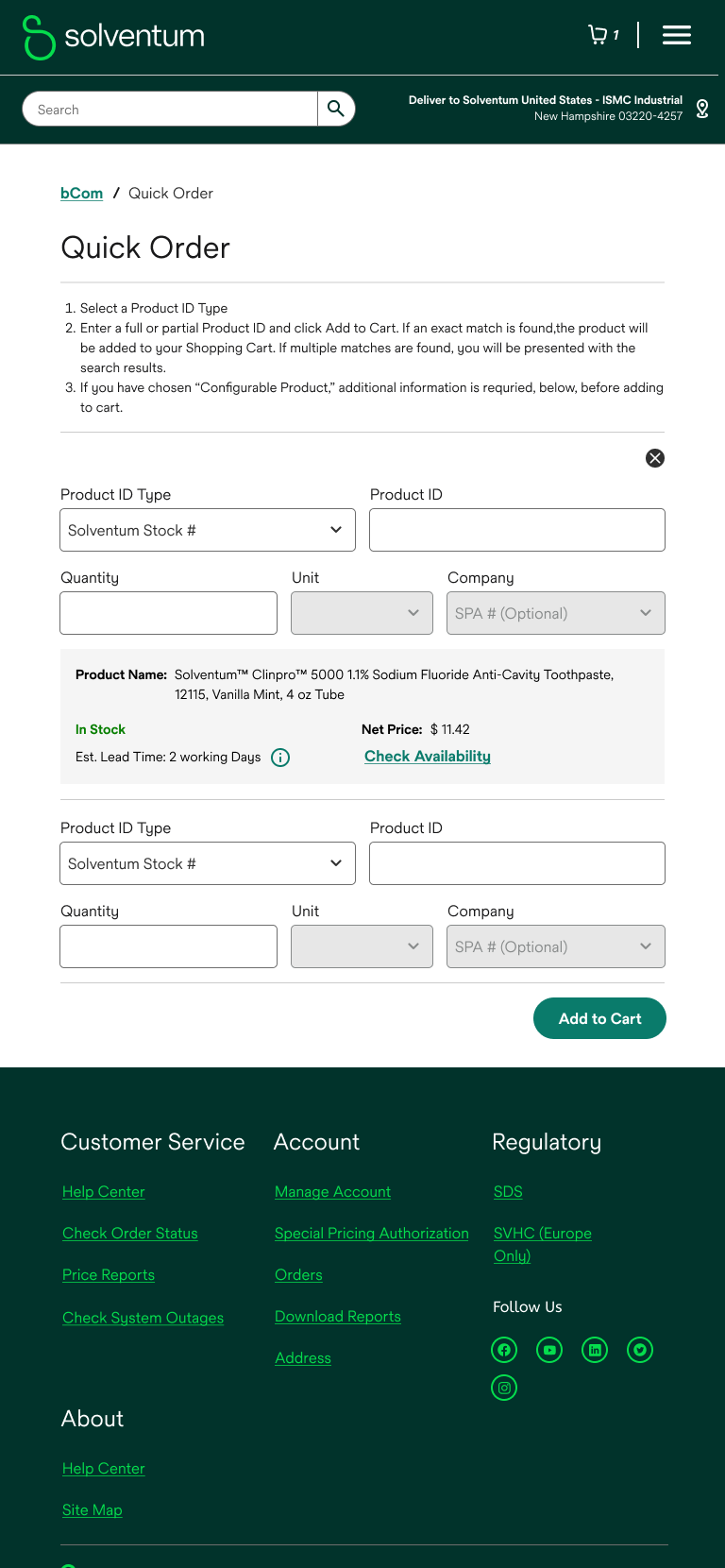Click the Special Pricing Authorization link

click(372, 1234)
